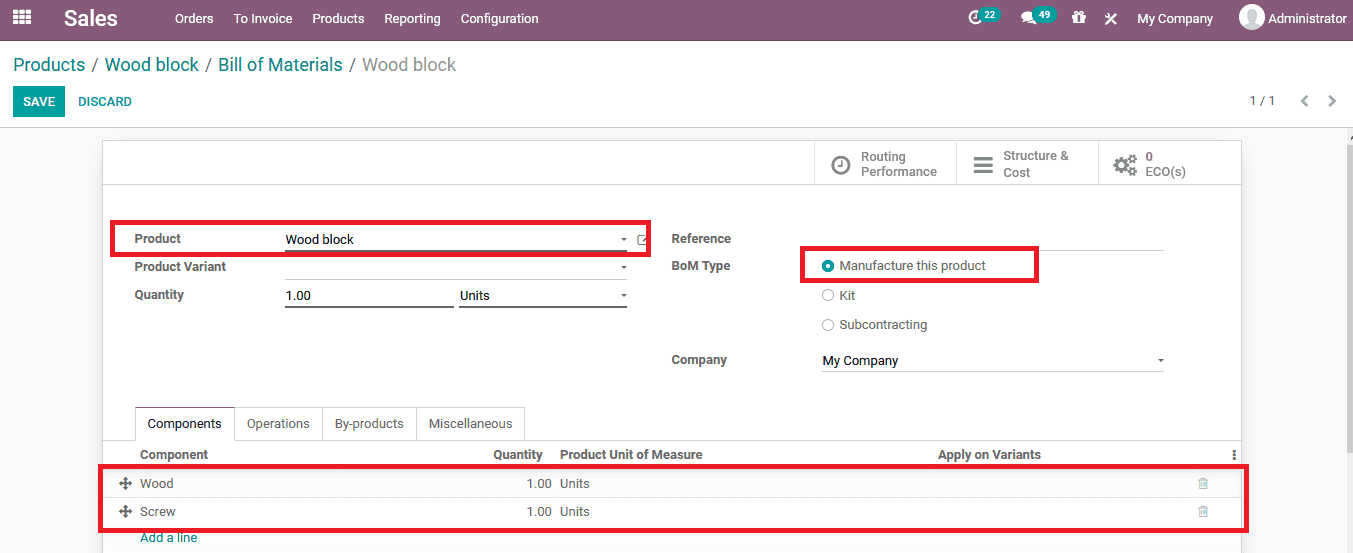Click the Component column header
The height and width of the screenshot is (553, 1353).
click(174, 455)
